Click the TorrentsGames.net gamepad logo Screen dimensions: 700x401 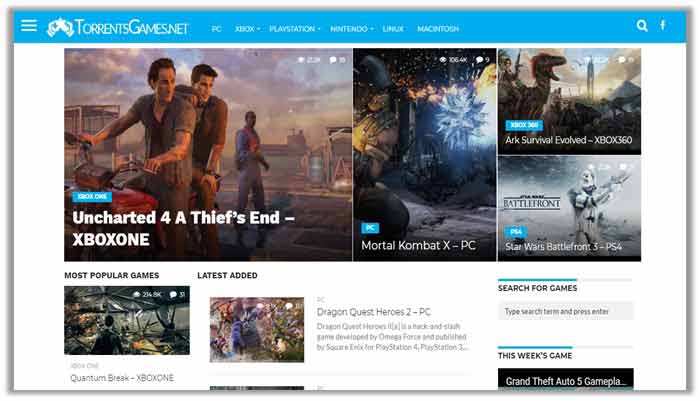(x=60, y=28)
